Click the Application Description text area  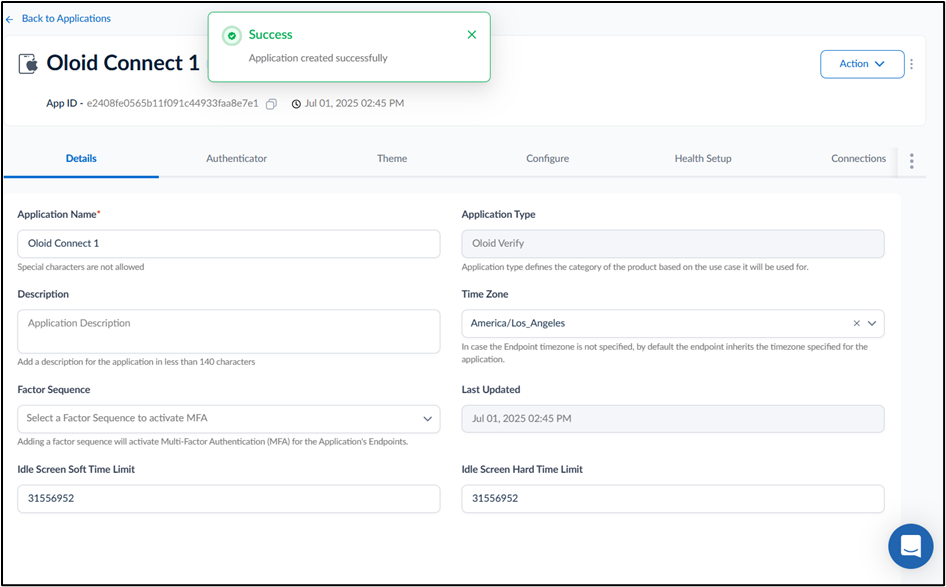coord(229,331)
